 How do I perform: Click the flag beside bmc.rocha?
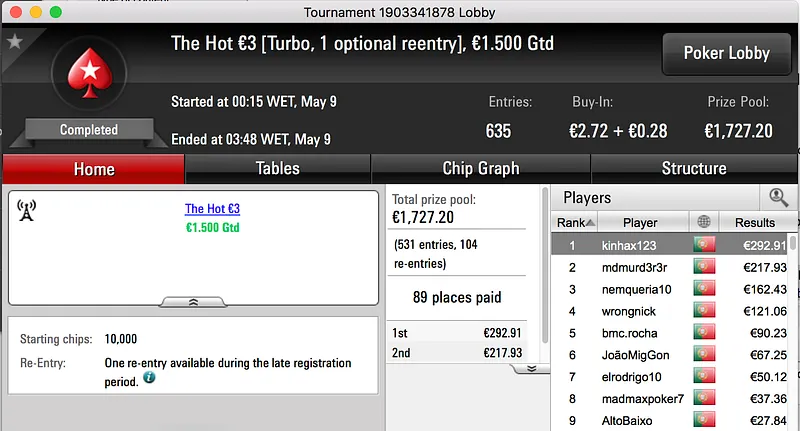point(704,333)
